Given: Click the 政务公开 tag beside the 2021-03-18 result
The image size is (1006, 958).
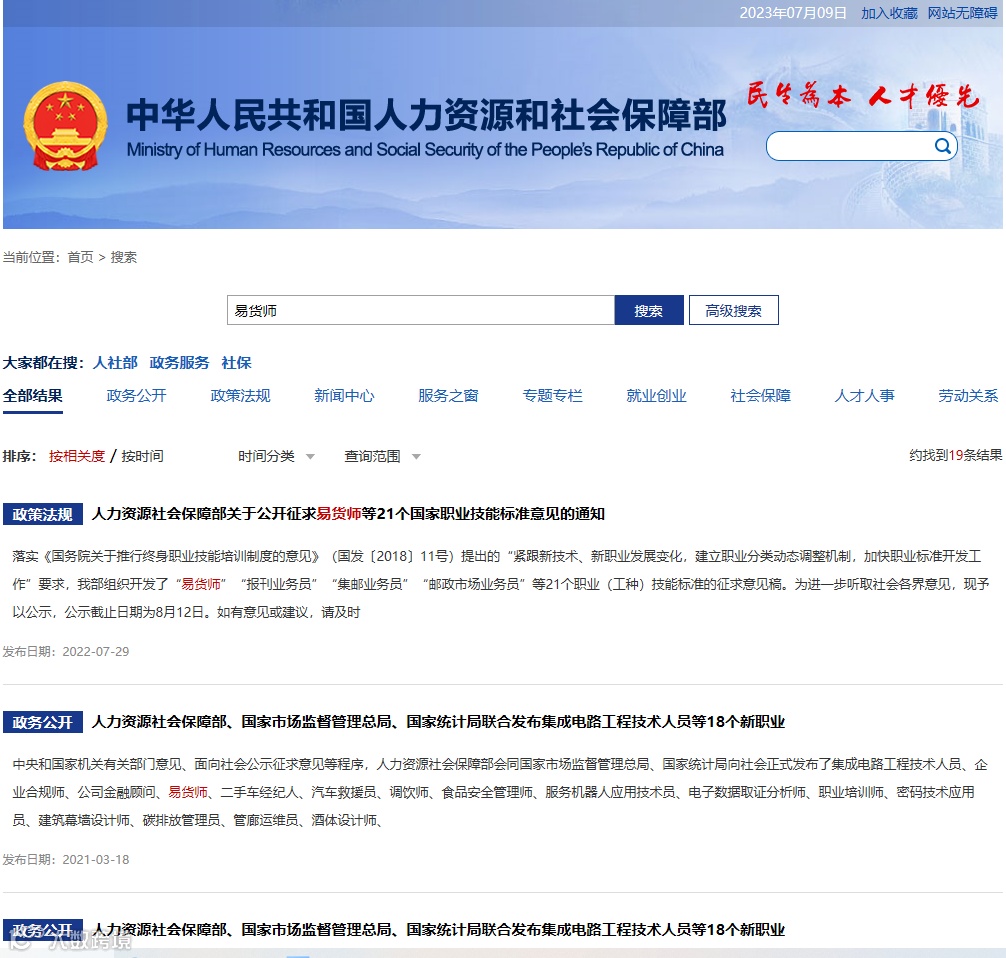Looking at the screenshot, I should 42,723.
